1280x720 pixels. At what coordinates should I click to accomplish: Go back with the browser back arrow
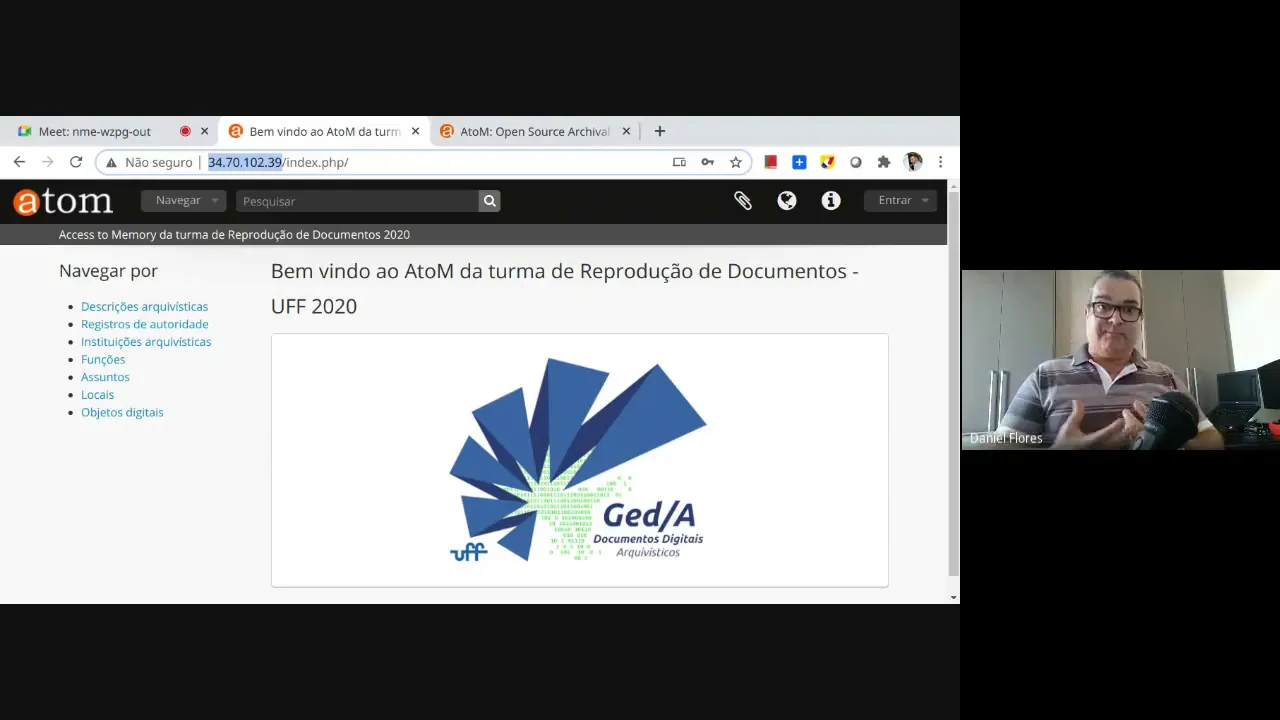(x=19, y=162)
